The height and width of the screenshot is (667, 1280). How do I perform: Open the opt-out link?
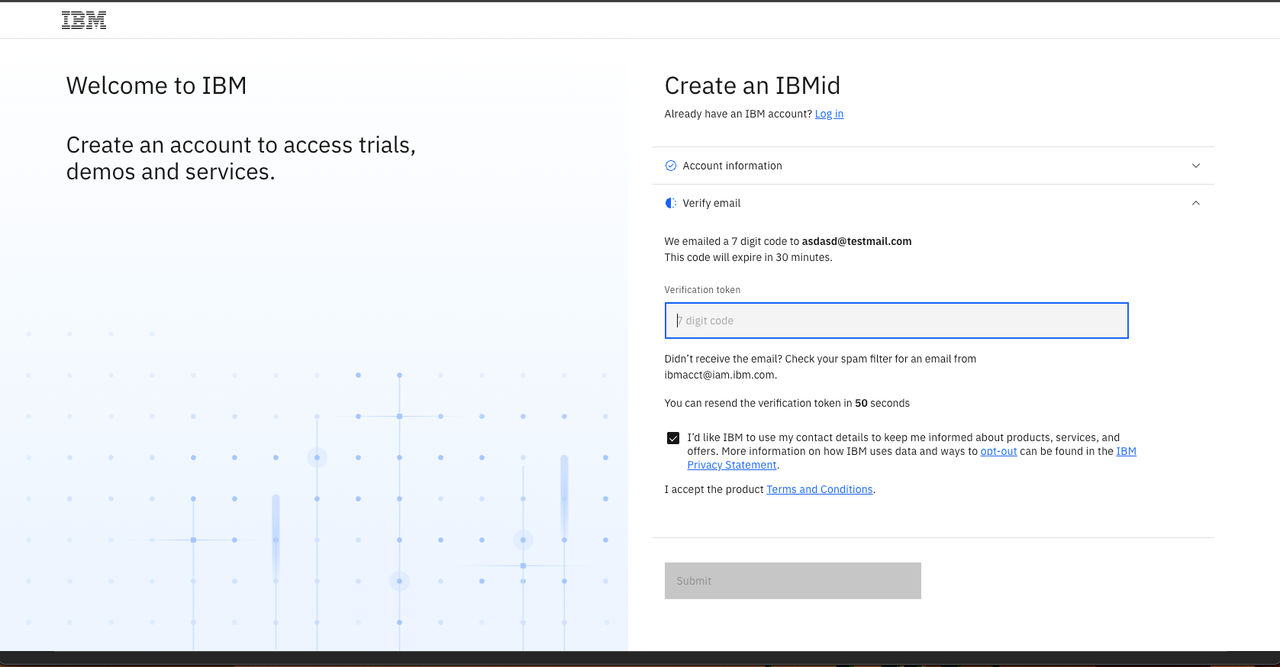point(998,451)
